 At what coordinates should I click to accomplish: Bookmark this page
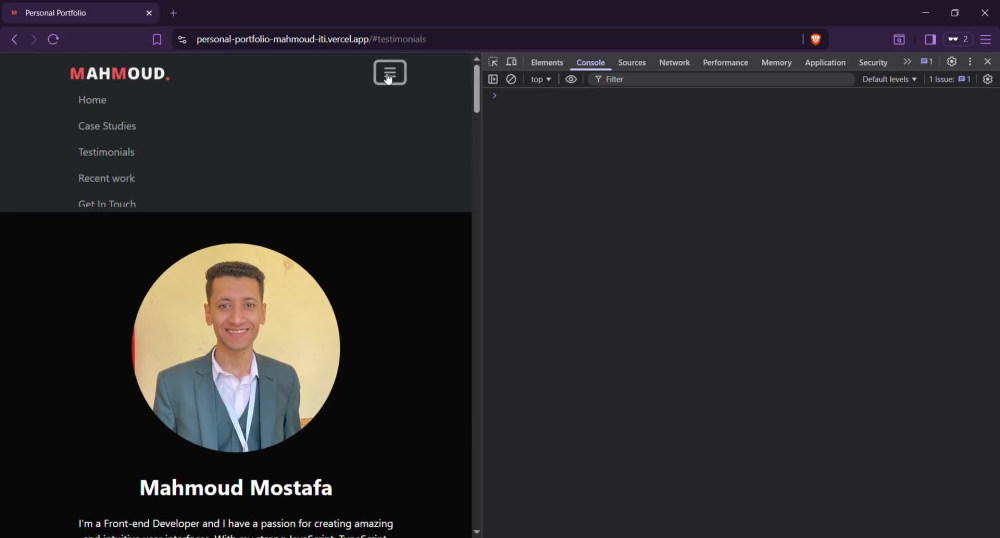pyautogui.click(x=157, y=40)
